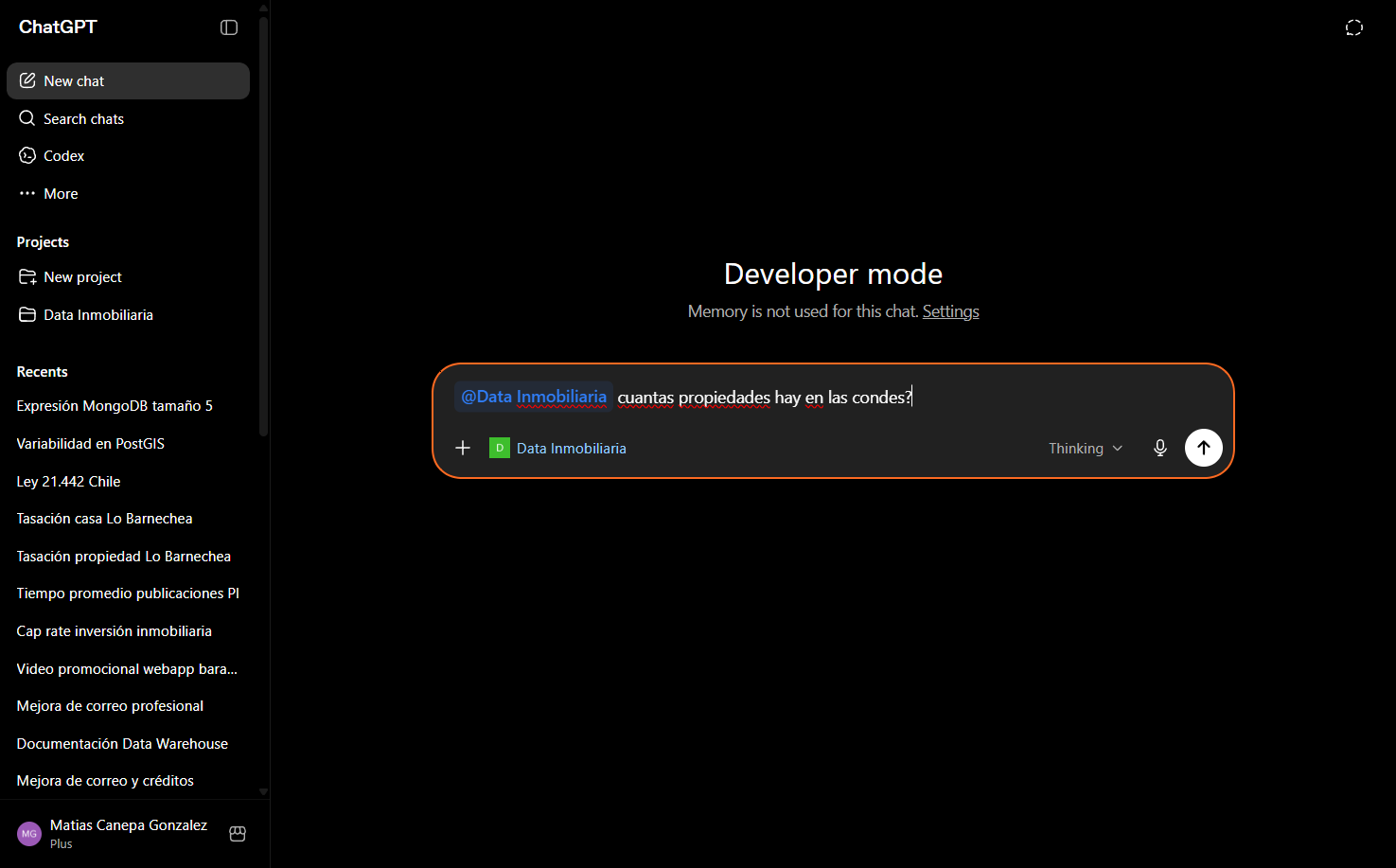Open the Data Inmobiliaria project

[128, 314]
